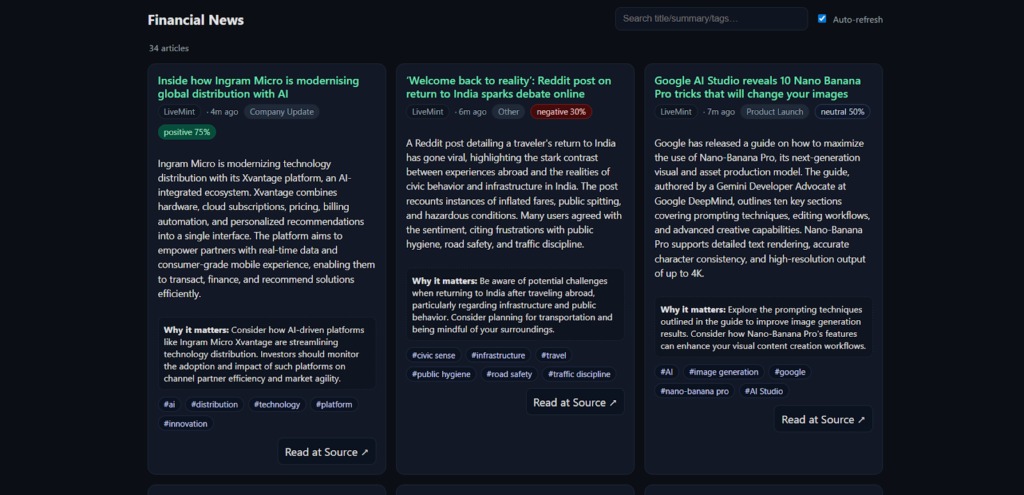Click Read at Source on Ingram Micro card
Image resolution: width=1024 pixels, height=495 pixels.
(326, 452)
